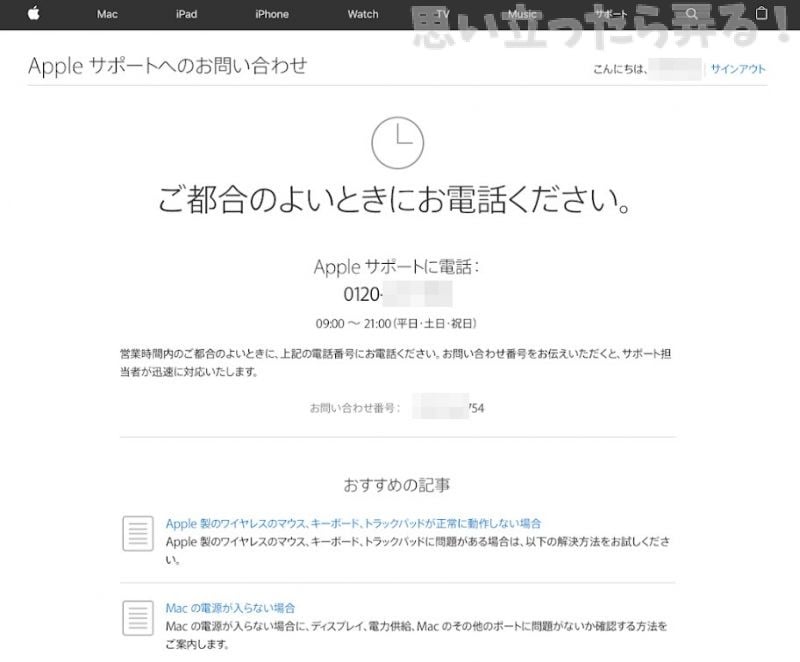Click the こんにちは greeting text
This screenshot has width=800, height=662.
pos(620,69)
